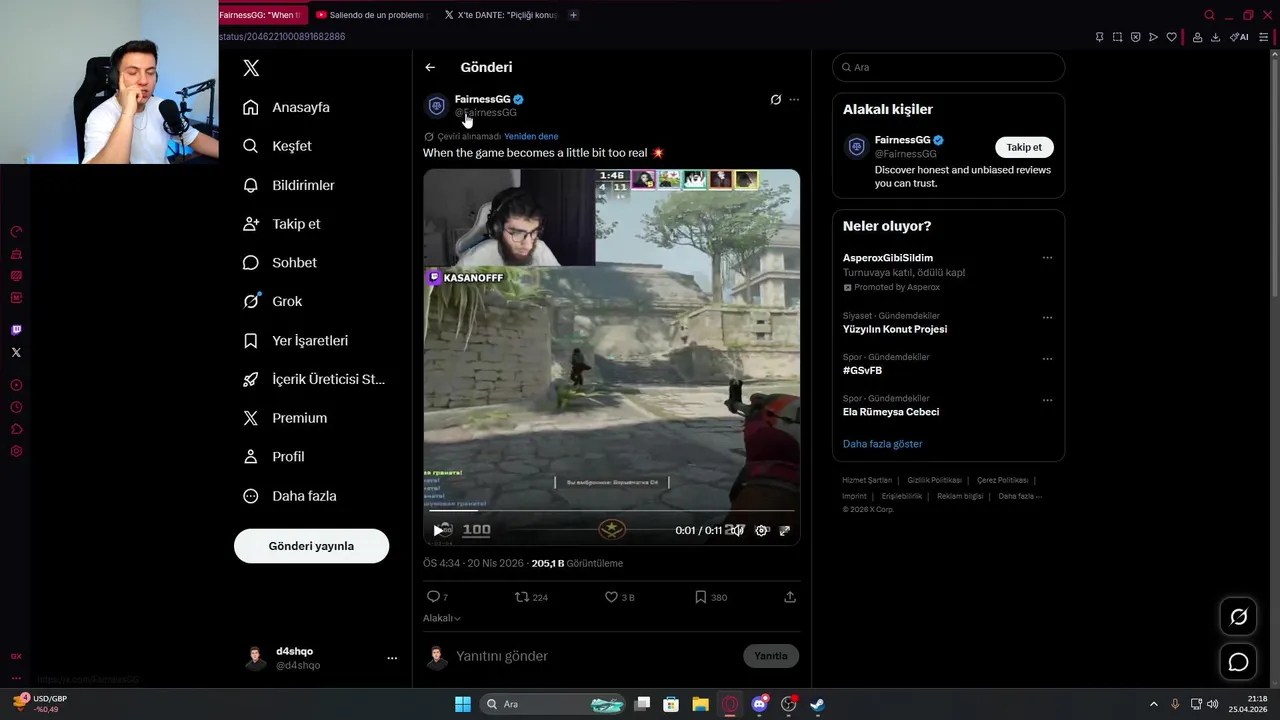Click Opera tab search magnifier icon
Screen dimensions: 1280x720
(1209, 15)
